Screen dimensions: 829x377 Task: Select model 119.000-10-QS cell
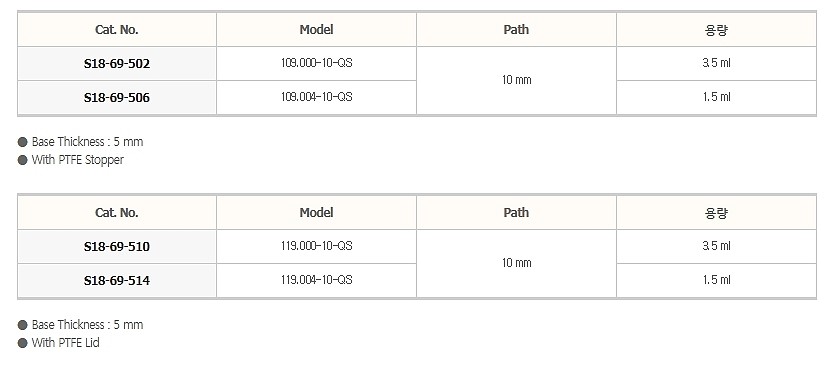click(x=317, y=246)
